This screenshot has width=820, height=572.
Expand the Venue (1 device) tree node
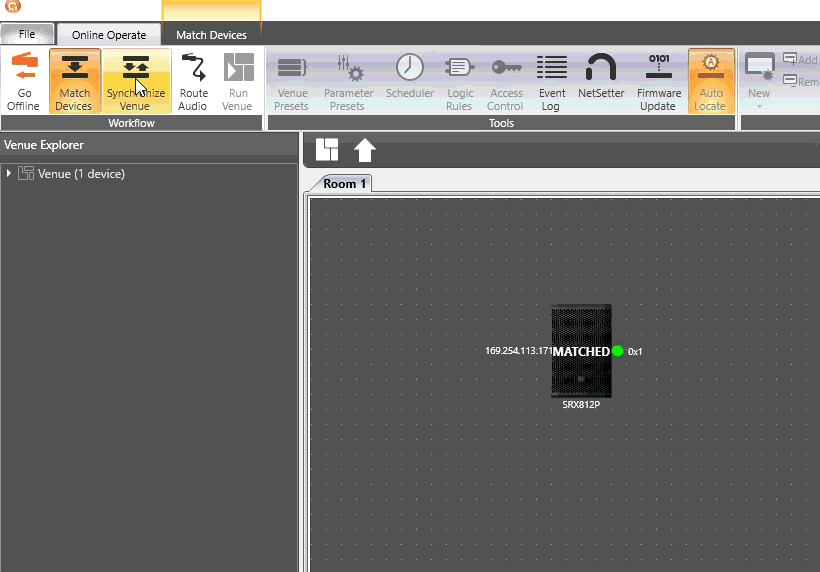[x=9, y=174]
